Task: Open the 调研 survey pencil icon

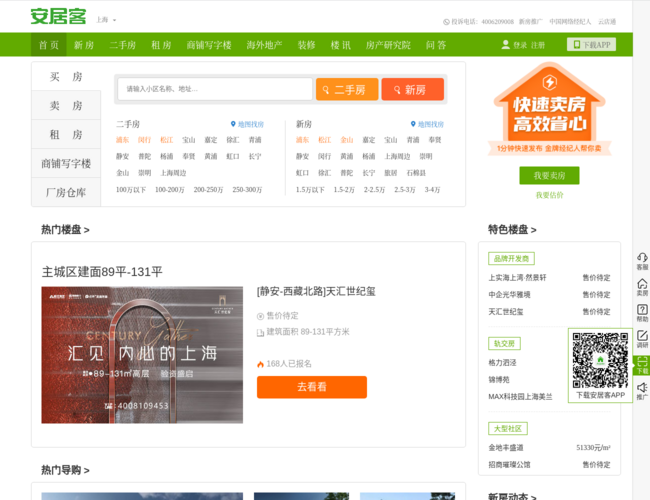Action: click(x=641, y=336)
